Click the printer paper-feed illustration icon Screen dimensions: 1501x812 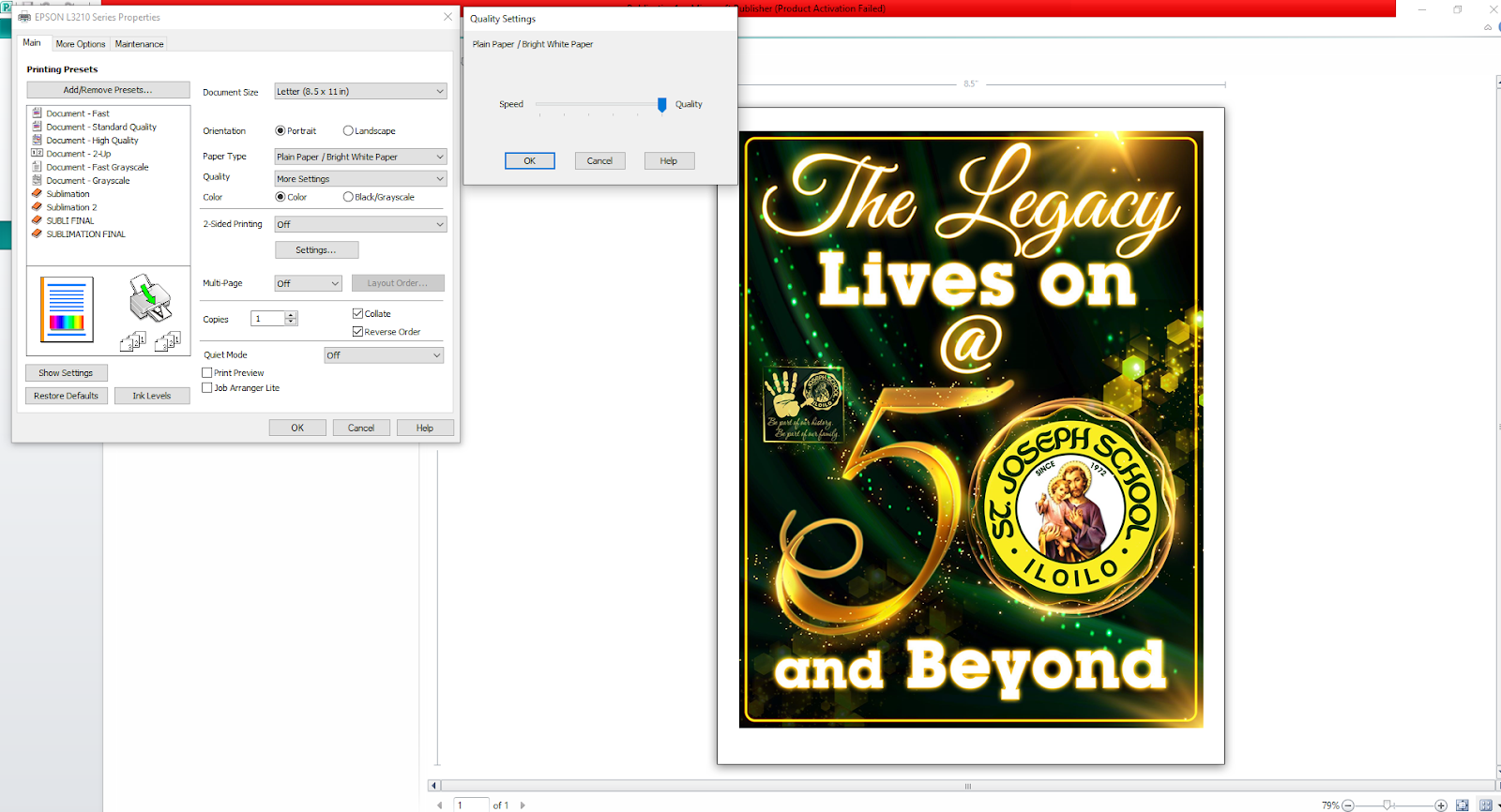150,297
